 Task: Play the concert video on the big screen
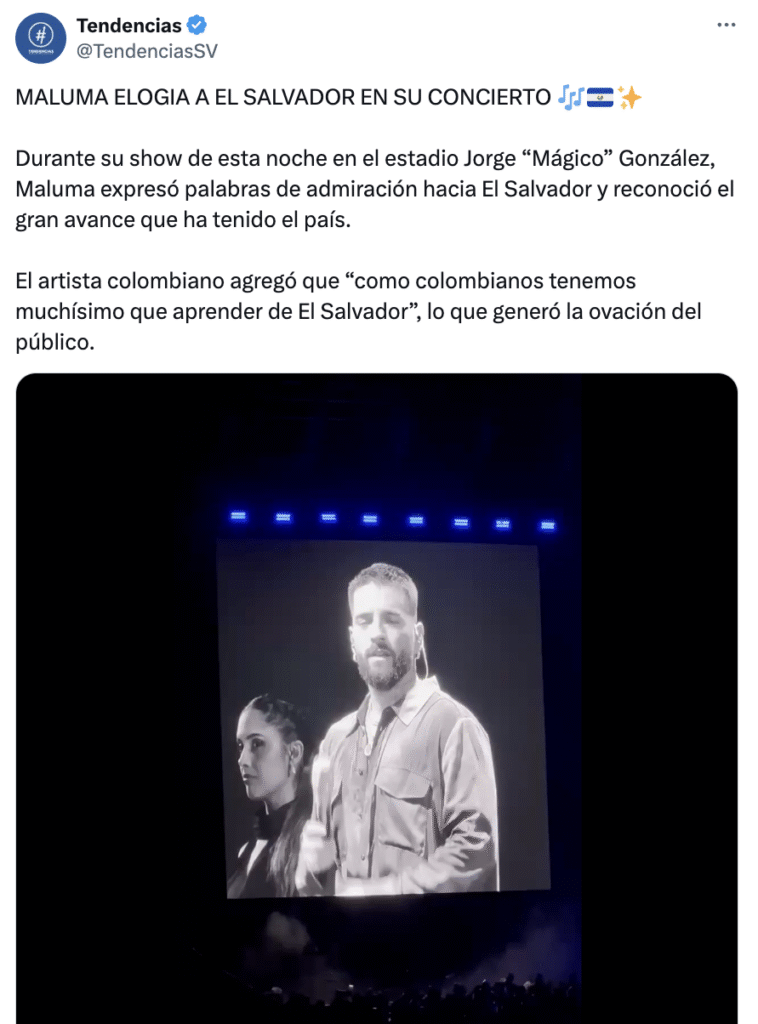coord(377,699)
